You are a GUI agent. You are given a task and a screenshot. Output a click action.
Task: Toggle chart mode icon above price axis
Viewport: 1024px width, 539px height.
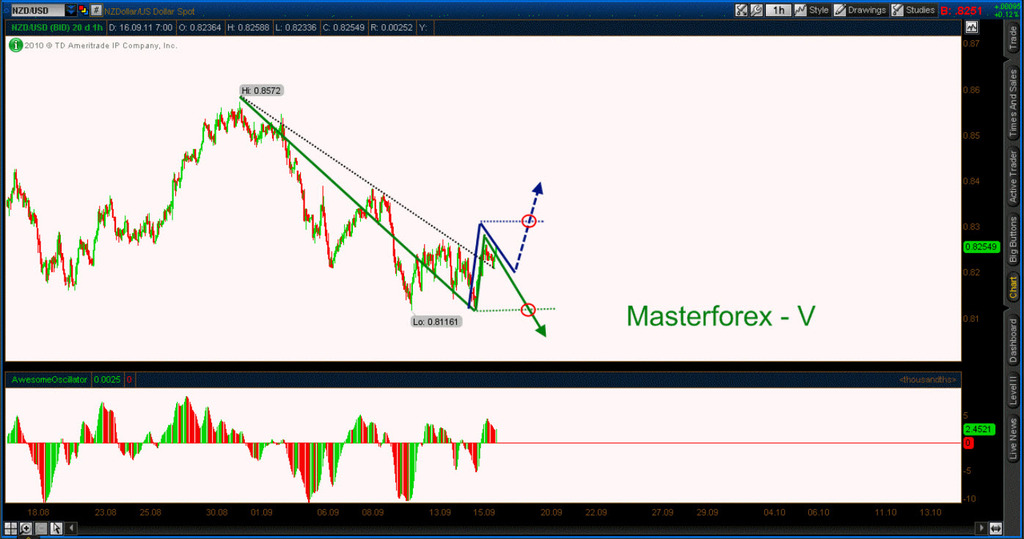tap(972, 27)
